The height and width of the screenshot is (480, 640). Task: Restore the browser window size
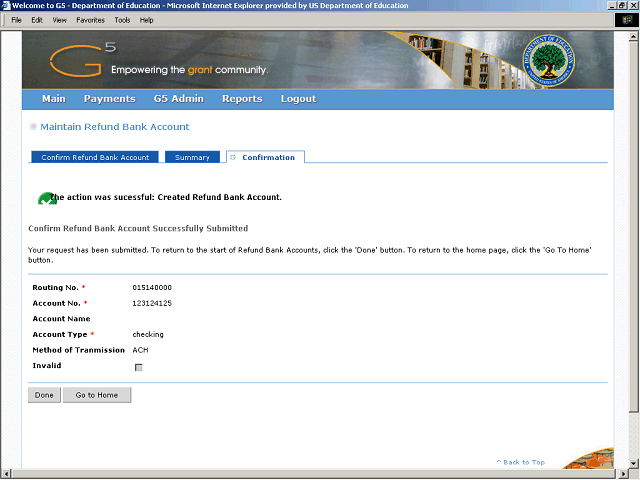pyautogui.click(x=622, y=5)
